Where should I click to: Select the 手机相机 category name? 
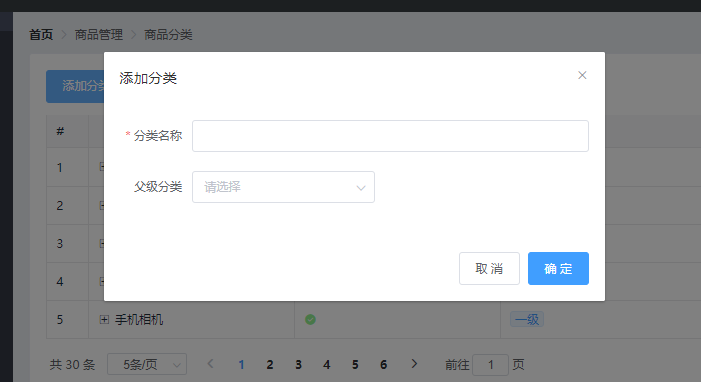click(x=139, y=319)
